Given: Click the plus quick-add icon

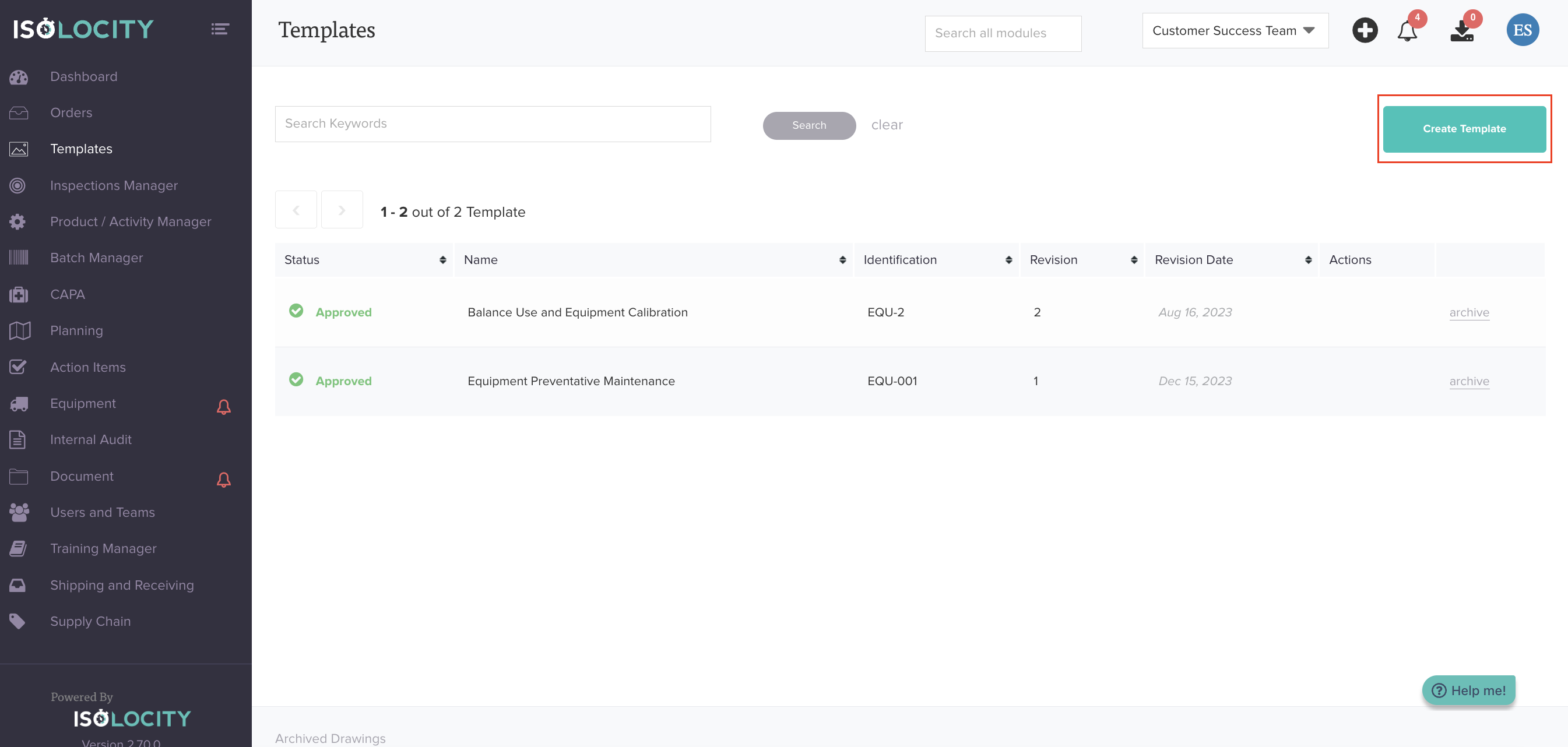Looking at the screenshot, I should click(x=1365, y=30).
